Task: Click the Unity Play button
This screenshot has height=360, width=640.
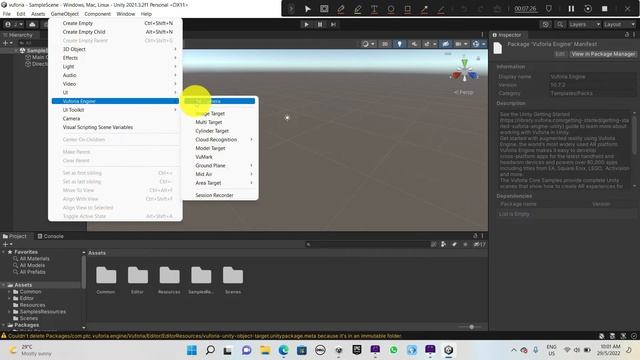Action: 306,24
